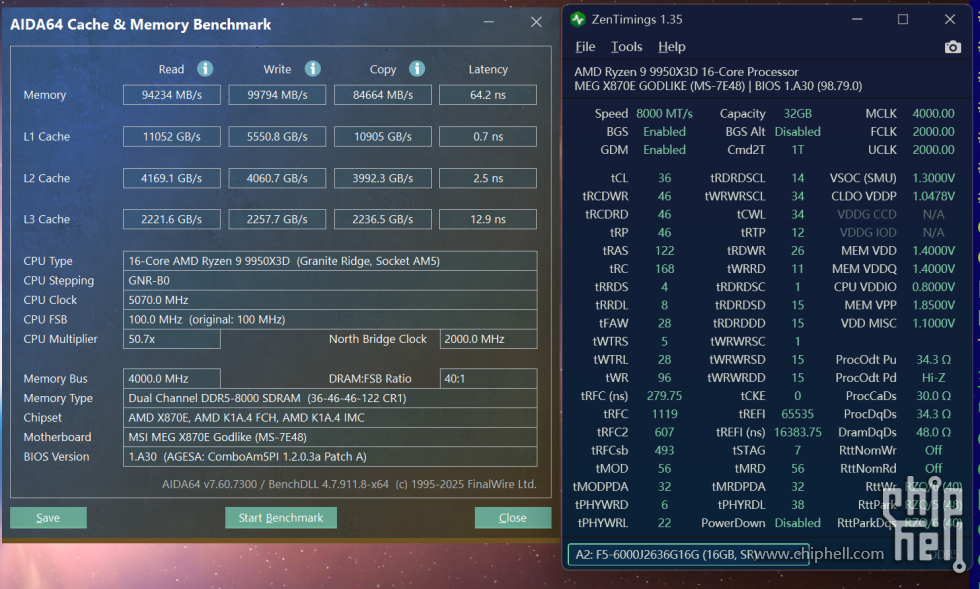Select Memory Latency value 64.2 ns
Screen dimensions: 980x589
[x=488, y=95]
